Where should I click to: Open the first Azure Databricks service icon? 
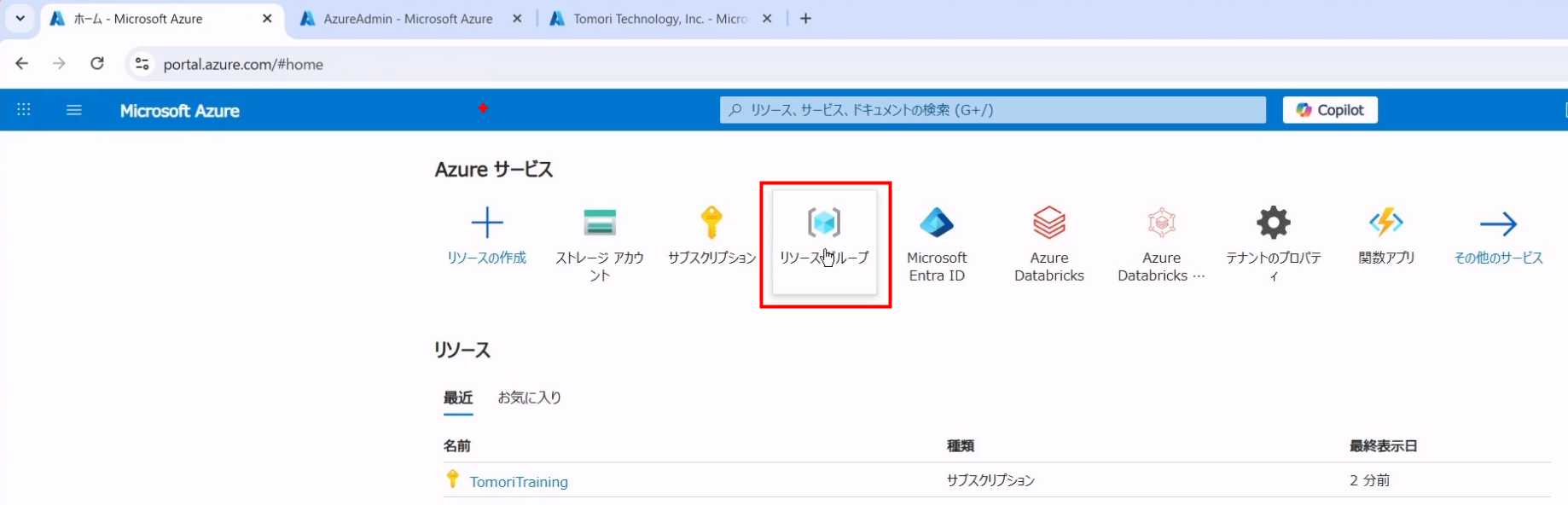1048,223
